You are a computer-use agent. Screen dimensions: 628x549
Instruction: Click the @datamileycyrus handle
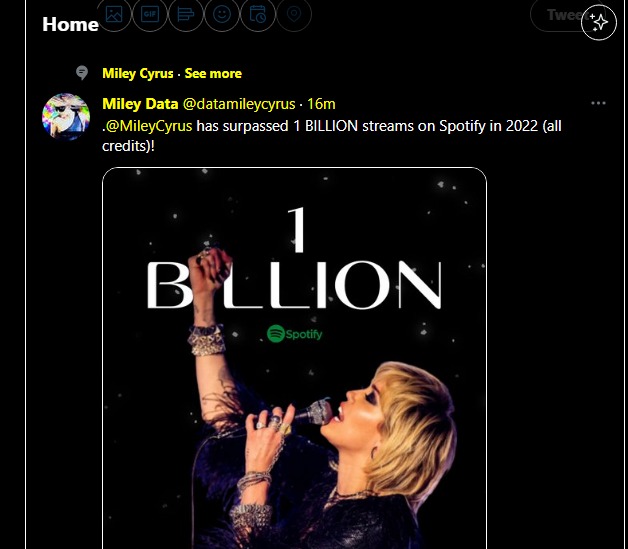point(240,103)
